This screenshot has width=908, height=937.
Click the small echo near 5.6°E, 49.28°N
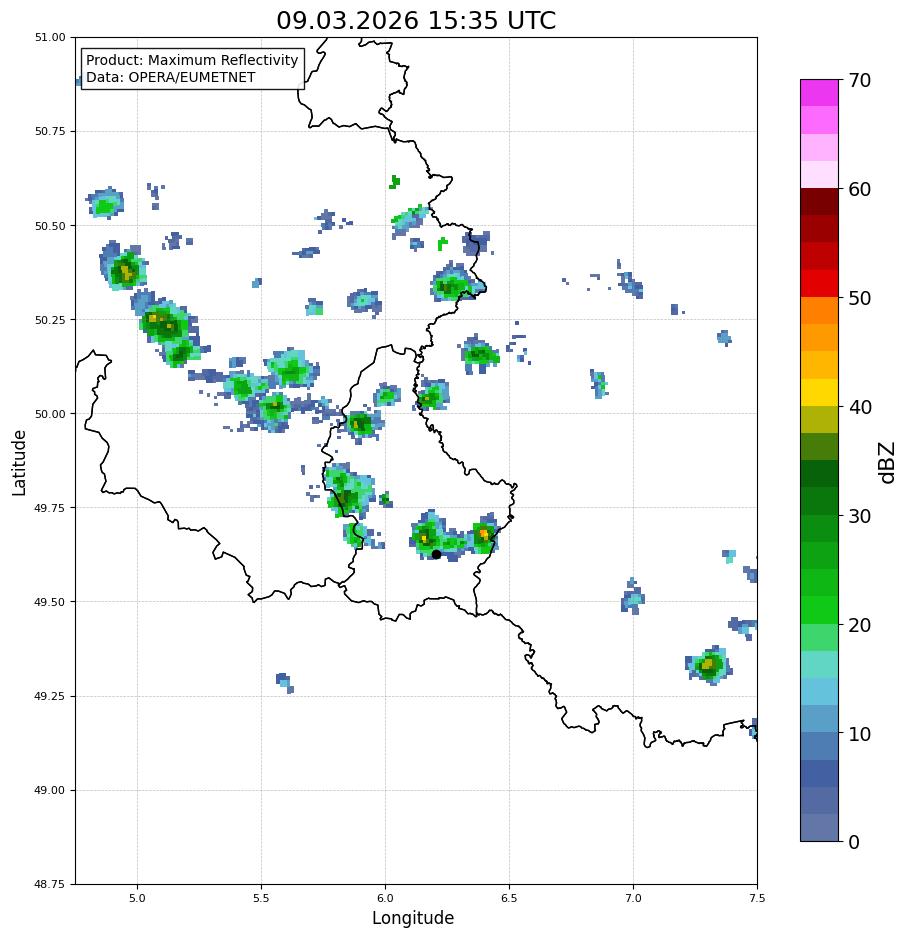tap(285, 682)
